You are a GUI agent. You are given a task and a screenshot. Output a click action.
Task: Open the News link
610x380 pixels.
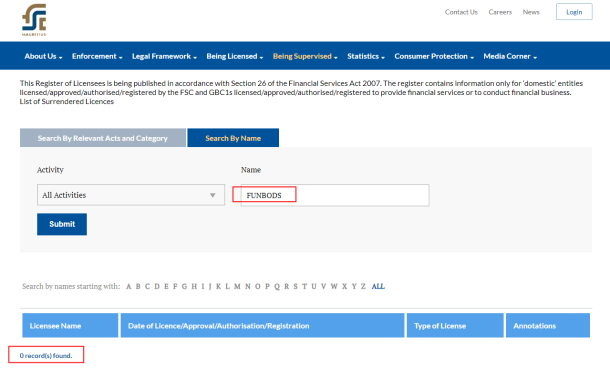click(x=531, y=12)
